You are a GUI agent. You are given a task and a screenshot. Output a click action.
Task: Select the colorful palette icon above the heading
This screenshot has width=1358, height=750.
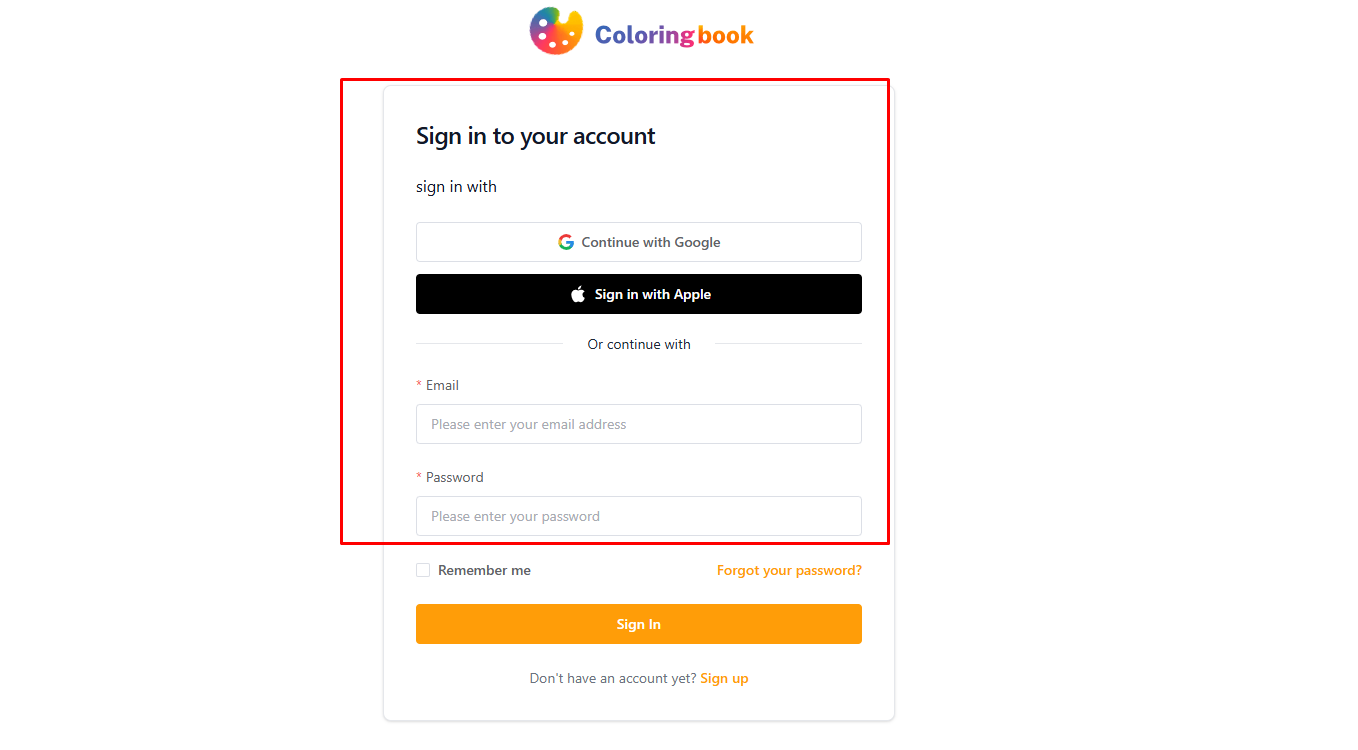point(555,30)
